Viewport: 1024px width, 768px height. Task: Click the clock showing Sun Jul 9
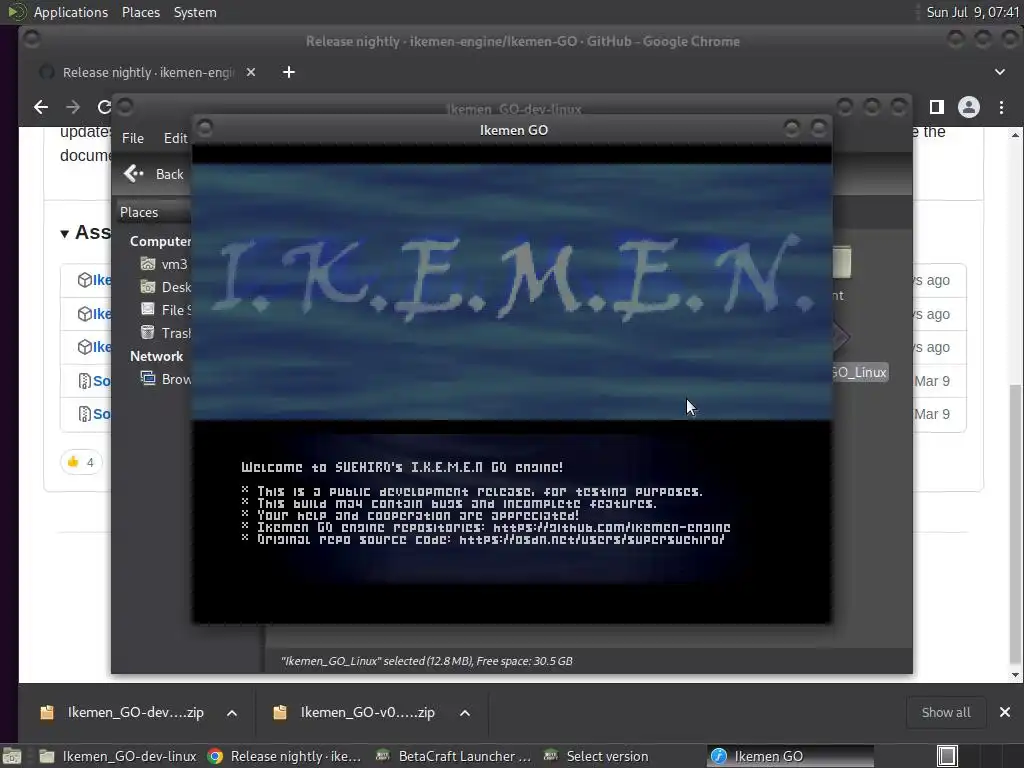click(x=972, y=12)
